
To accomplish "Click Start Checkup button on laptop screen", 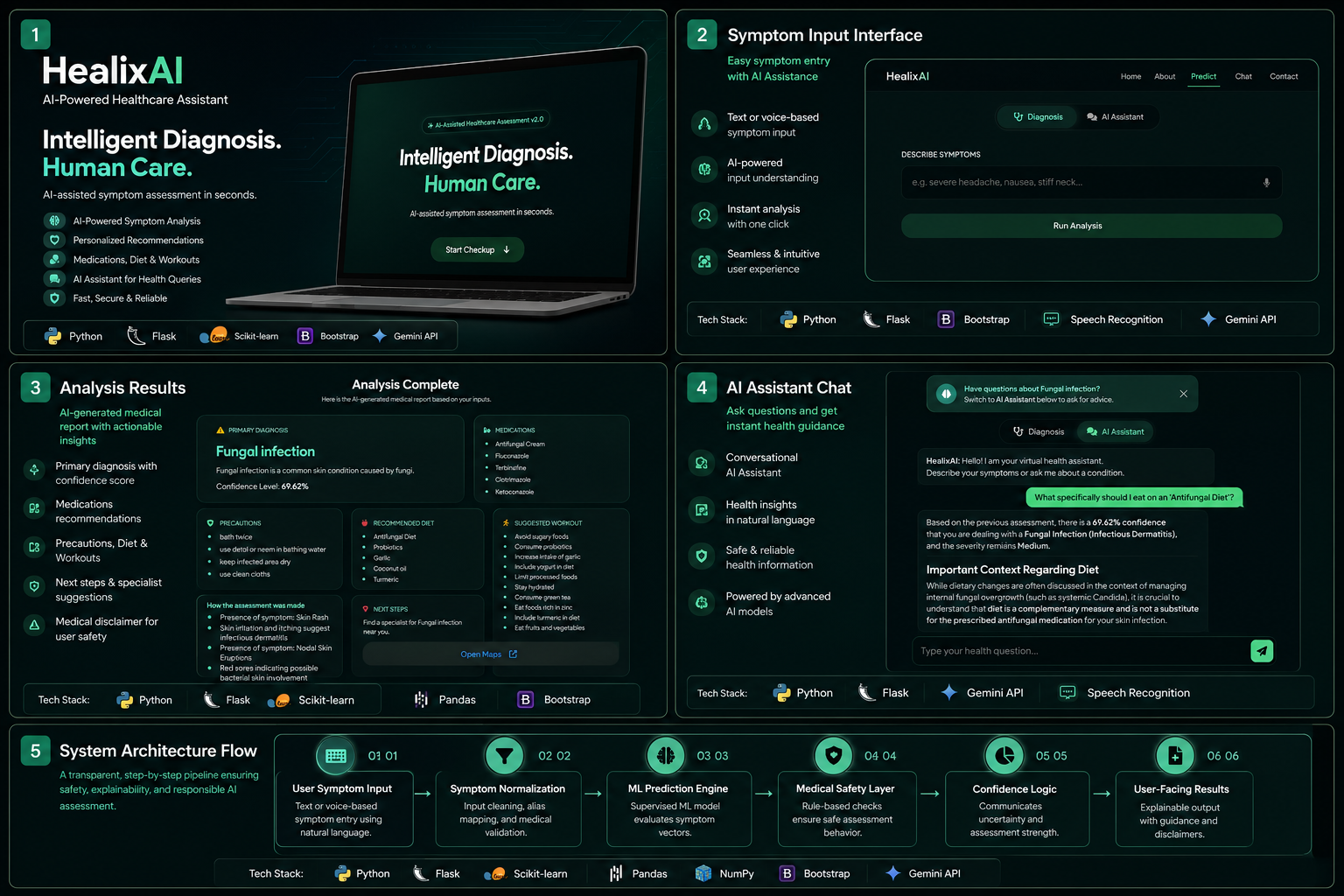I will pyautogui.click(x=477, y=249).
